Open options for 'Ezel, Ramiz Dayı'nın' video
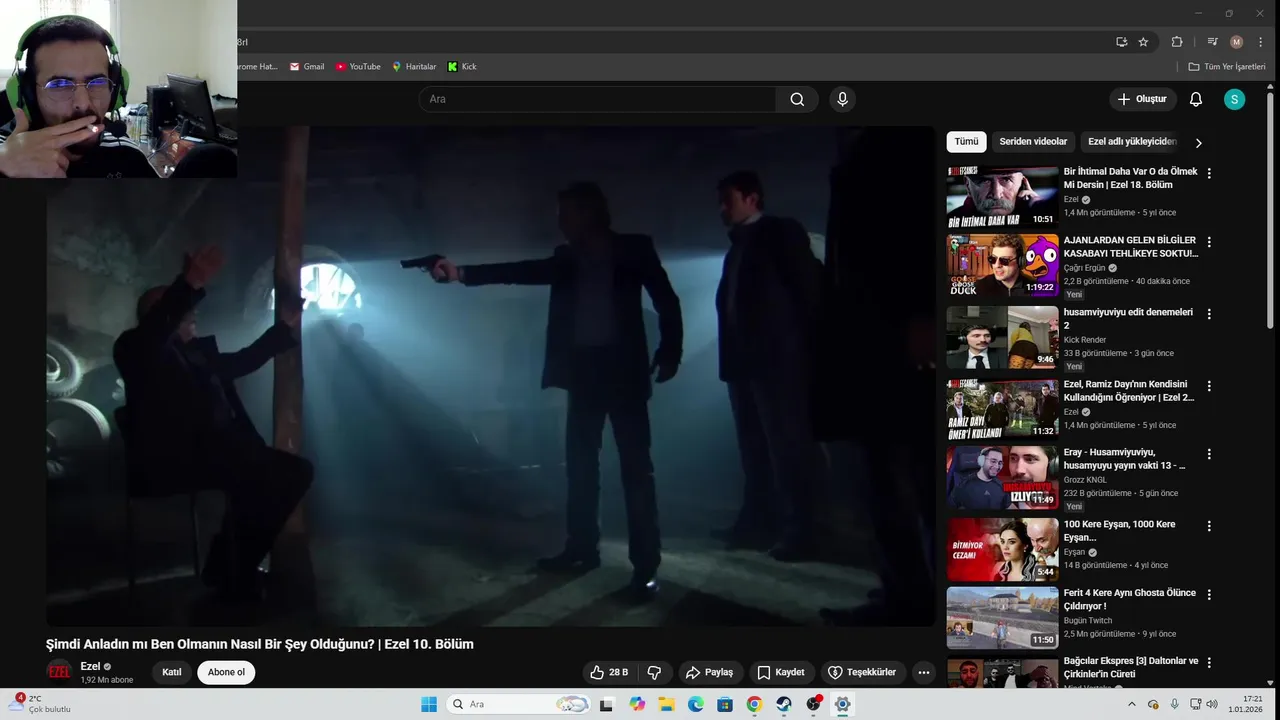 pyautogui.click(x=1209, y=386)
